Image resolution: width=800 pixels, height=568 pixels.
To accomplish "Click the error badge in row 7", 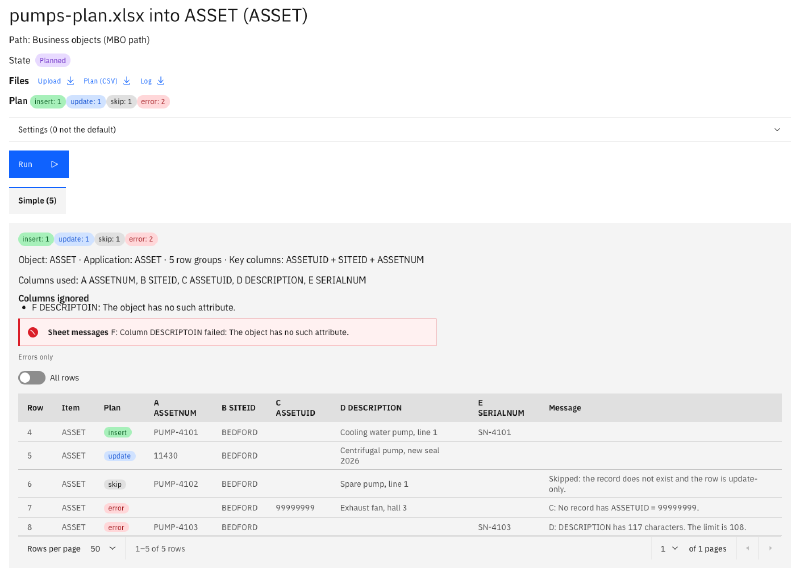I will point(116,508).
